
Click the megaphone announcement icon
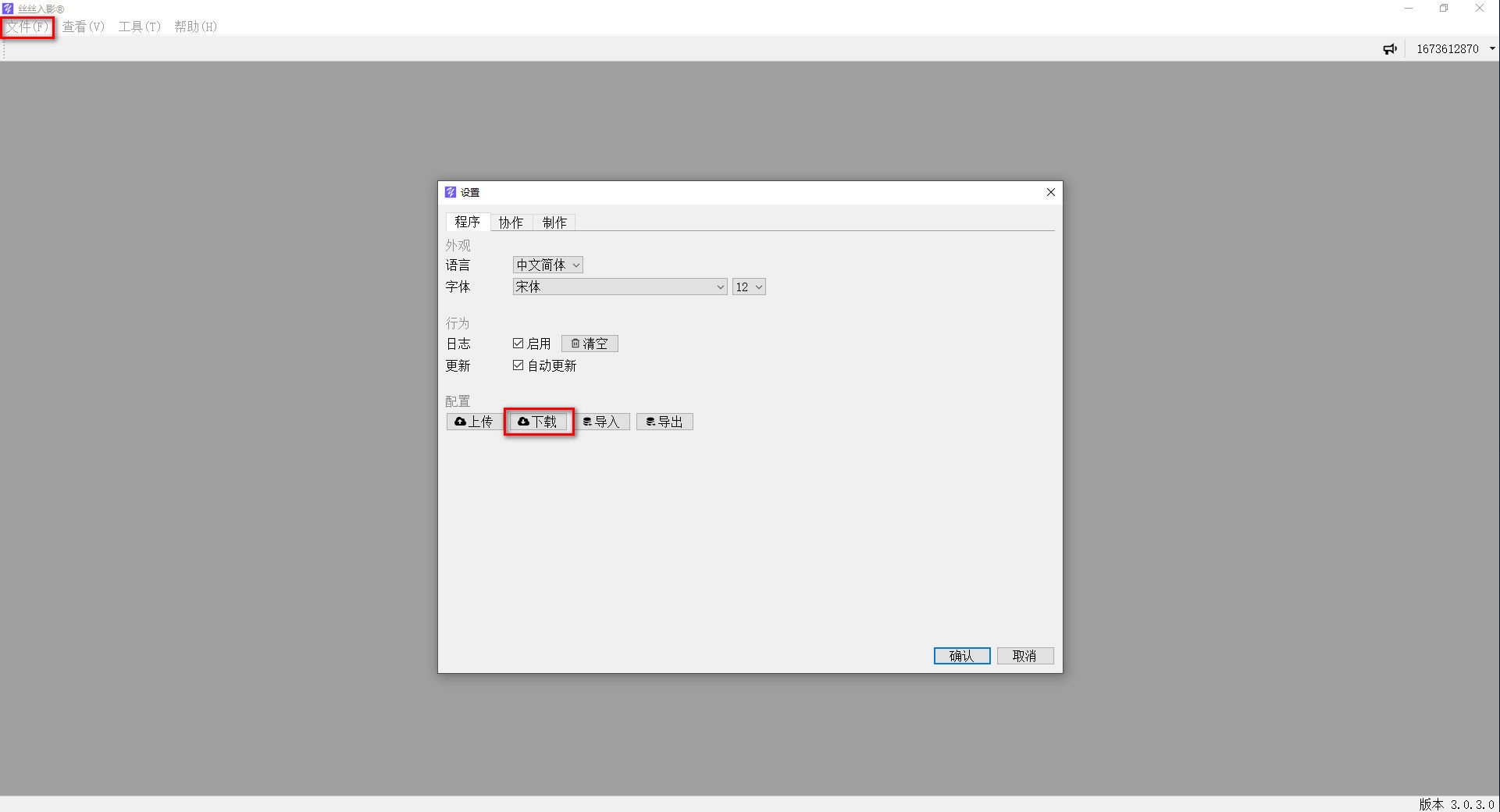click(x=1390, y=49)
